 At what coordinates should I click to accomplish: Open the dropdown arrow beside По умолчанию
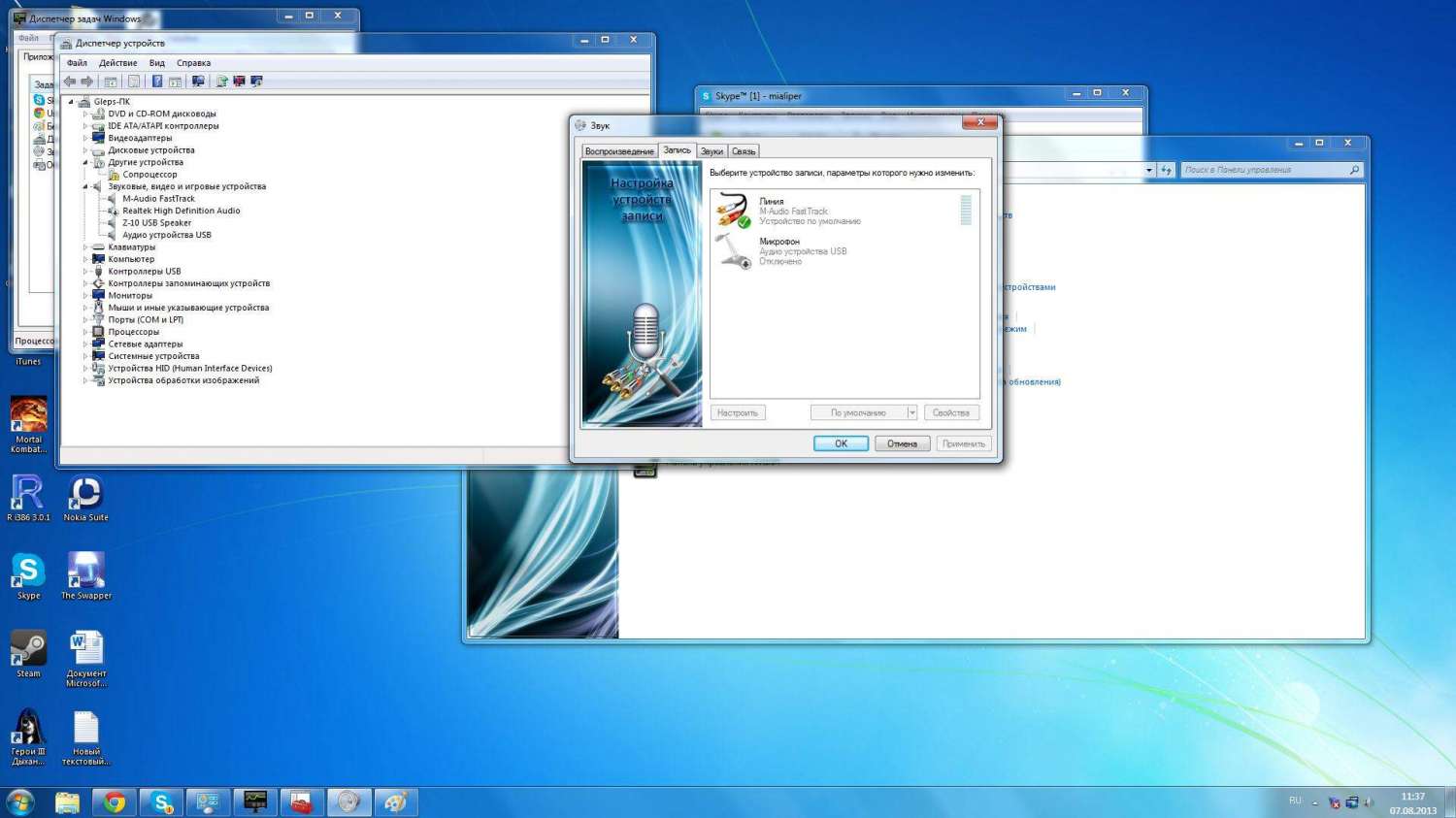[911, 413]
